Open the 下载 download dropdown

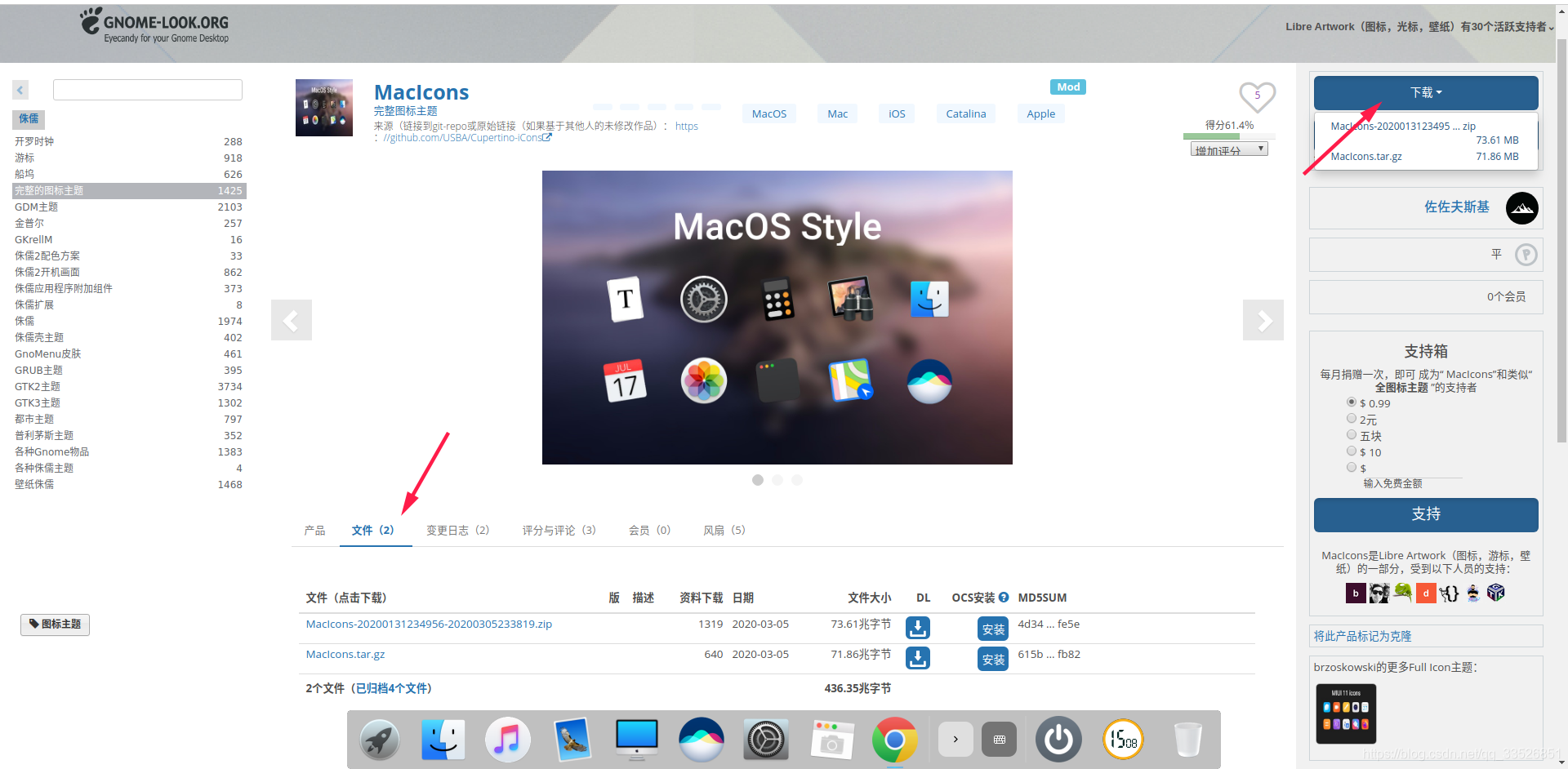pos(1426,92)
